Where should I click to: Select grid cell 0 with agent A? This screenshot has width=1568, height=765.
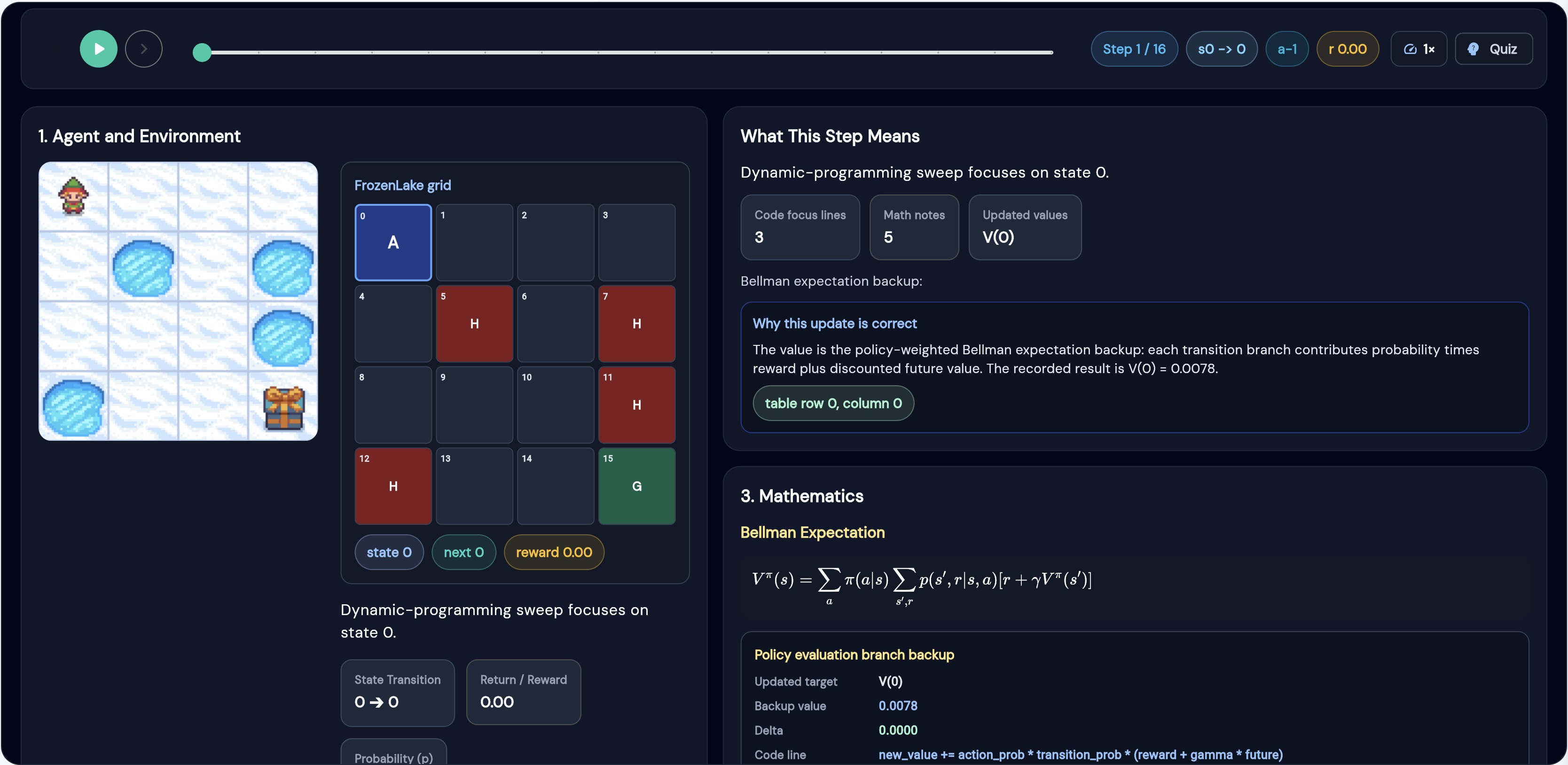[393, 242]
